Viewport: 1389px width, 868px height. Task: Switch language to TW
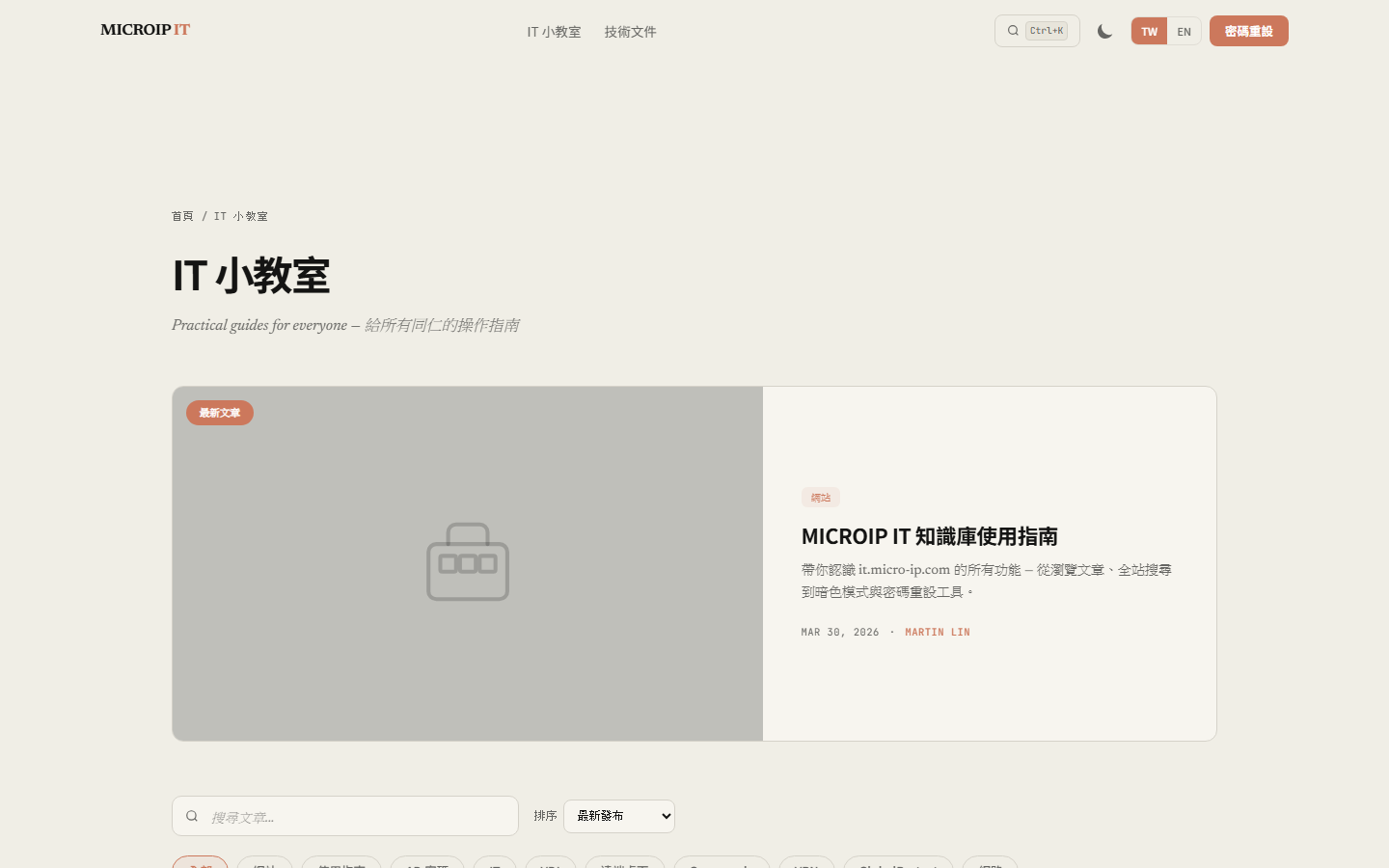click(1149, 31)
